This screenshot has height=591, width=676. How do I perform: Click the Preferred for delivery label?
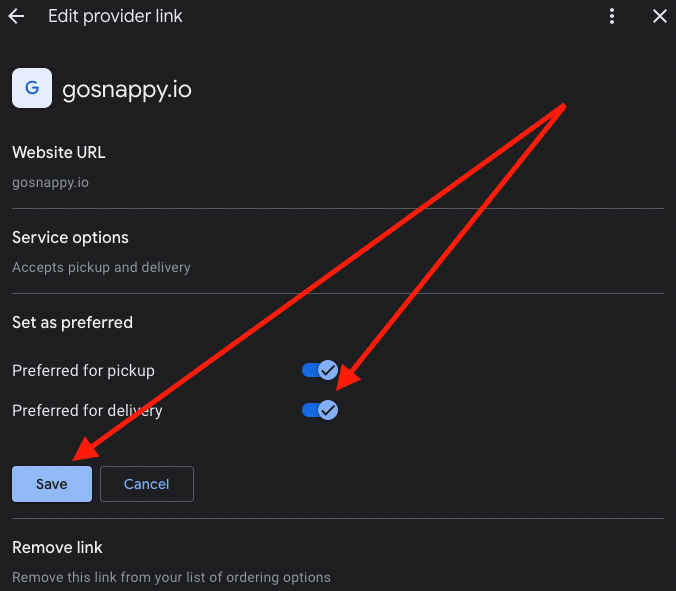pyautogui.click(x=87, y=410)
